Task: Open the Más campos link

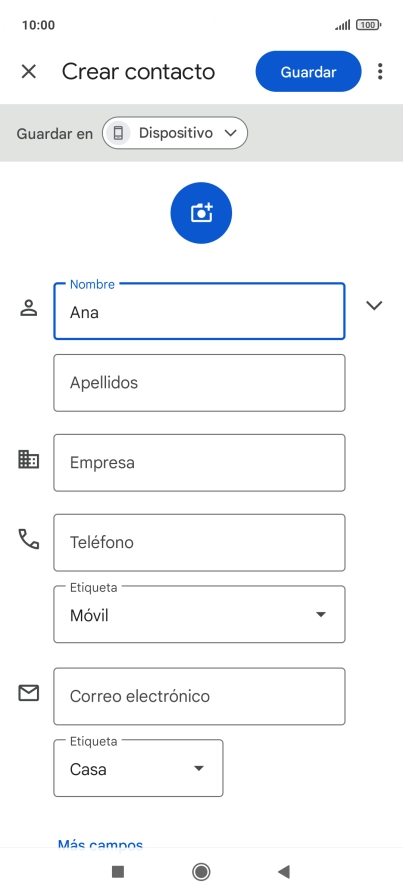Action: point(101,844)
